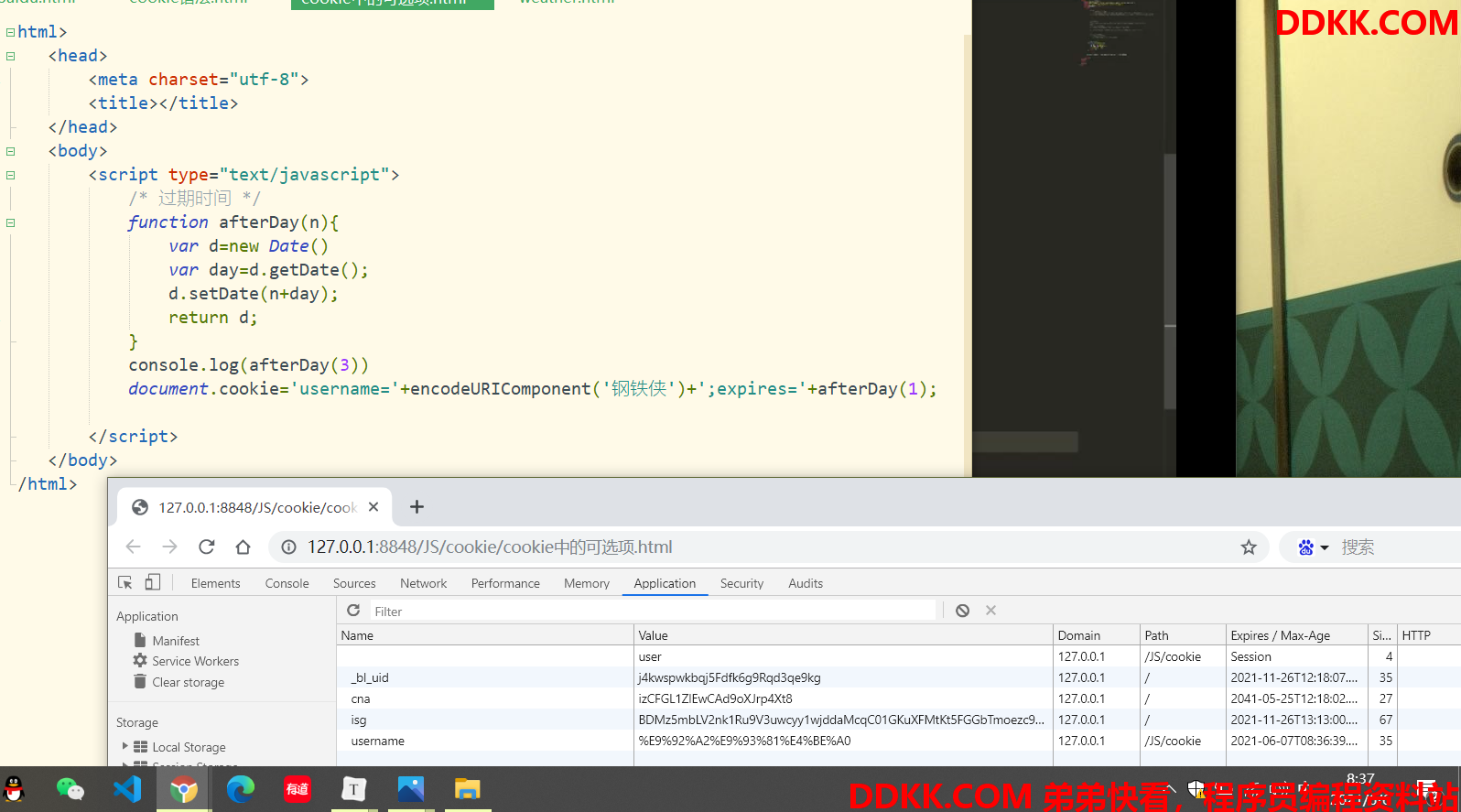Clear all cookies with the block icon
Viewport: 1461px width, 812px height.
click(x=962, y=611)
